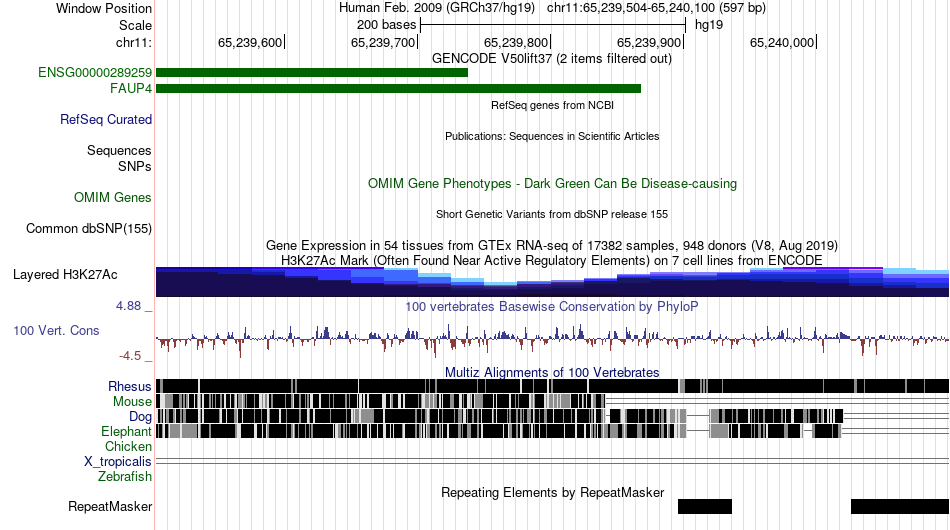Viewport: 950px width, 530px height.
Task: Click the Short Genetic Variants dbSNP title
Action: [551, 214]
